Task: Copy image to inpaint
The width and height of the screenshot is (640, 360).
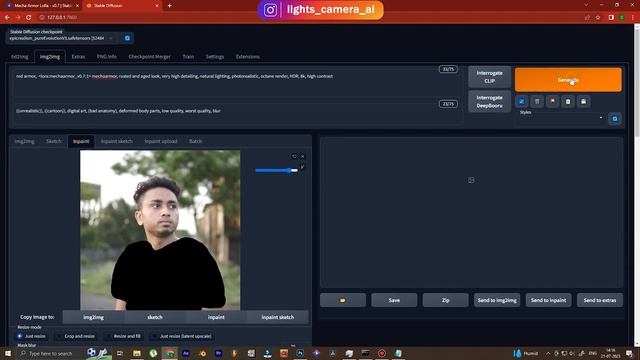Action: pyautogui.click(x=216, y=317)
